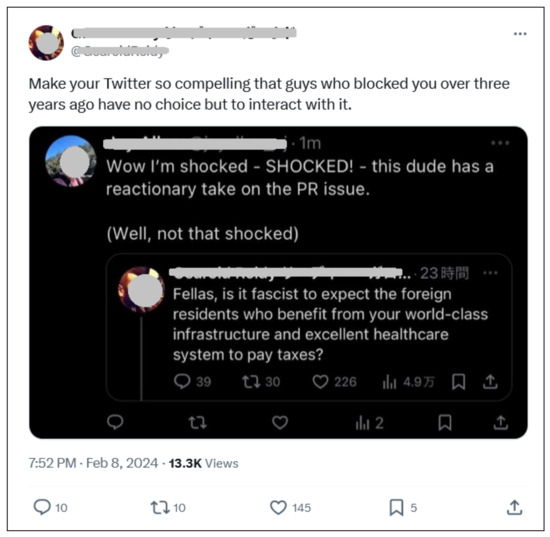Repost the 'Wow I'm shocked' tweet
The width and height of the screenshot is (550, 537).
click(197, 422)
